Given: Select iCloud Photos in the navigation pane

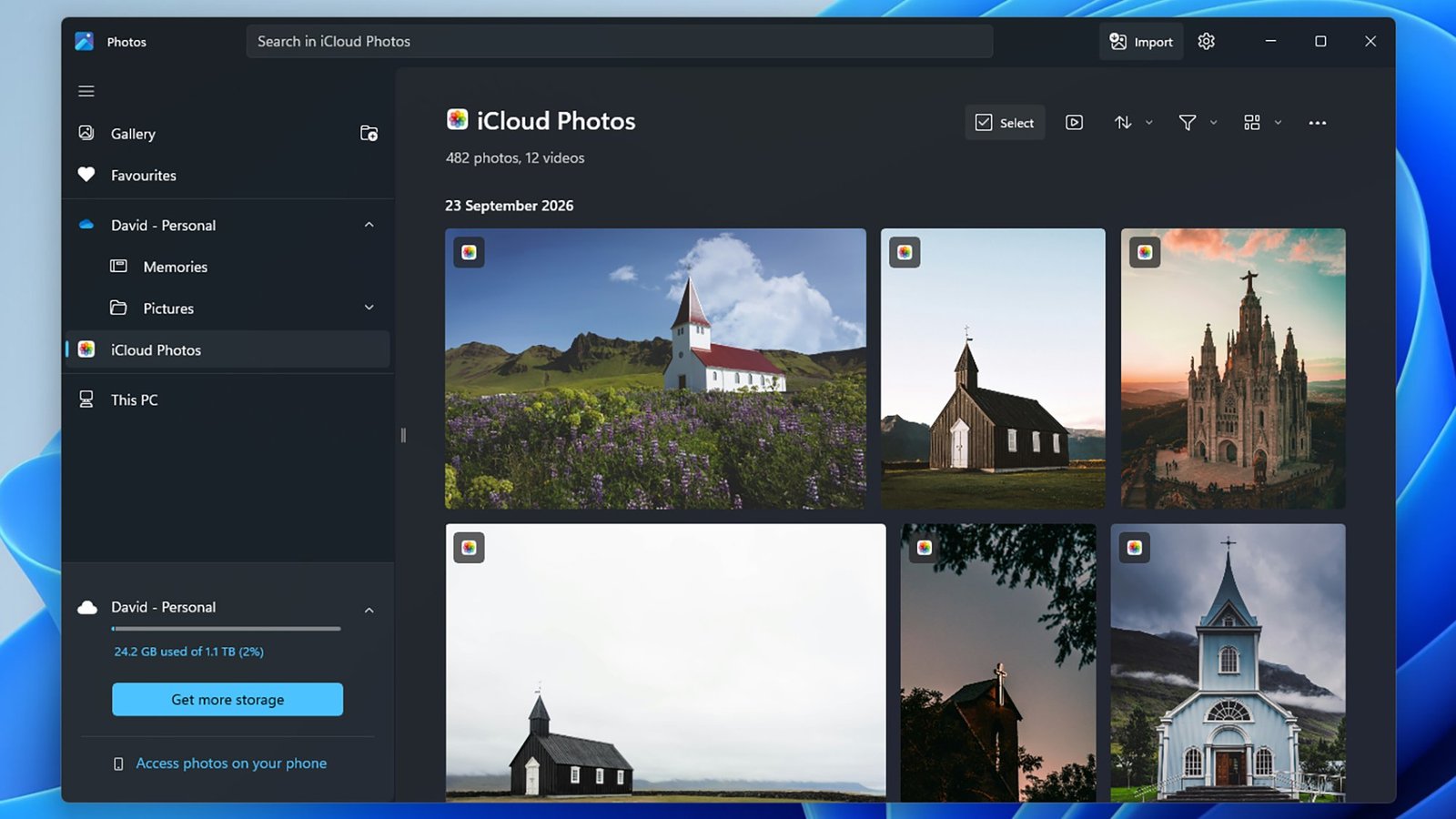Looking at the screenshot, I should click(x=227, y=349).
